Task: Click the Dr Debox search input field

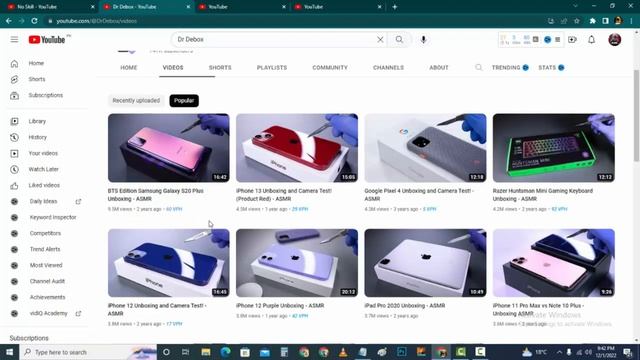Action: (273, 40)
